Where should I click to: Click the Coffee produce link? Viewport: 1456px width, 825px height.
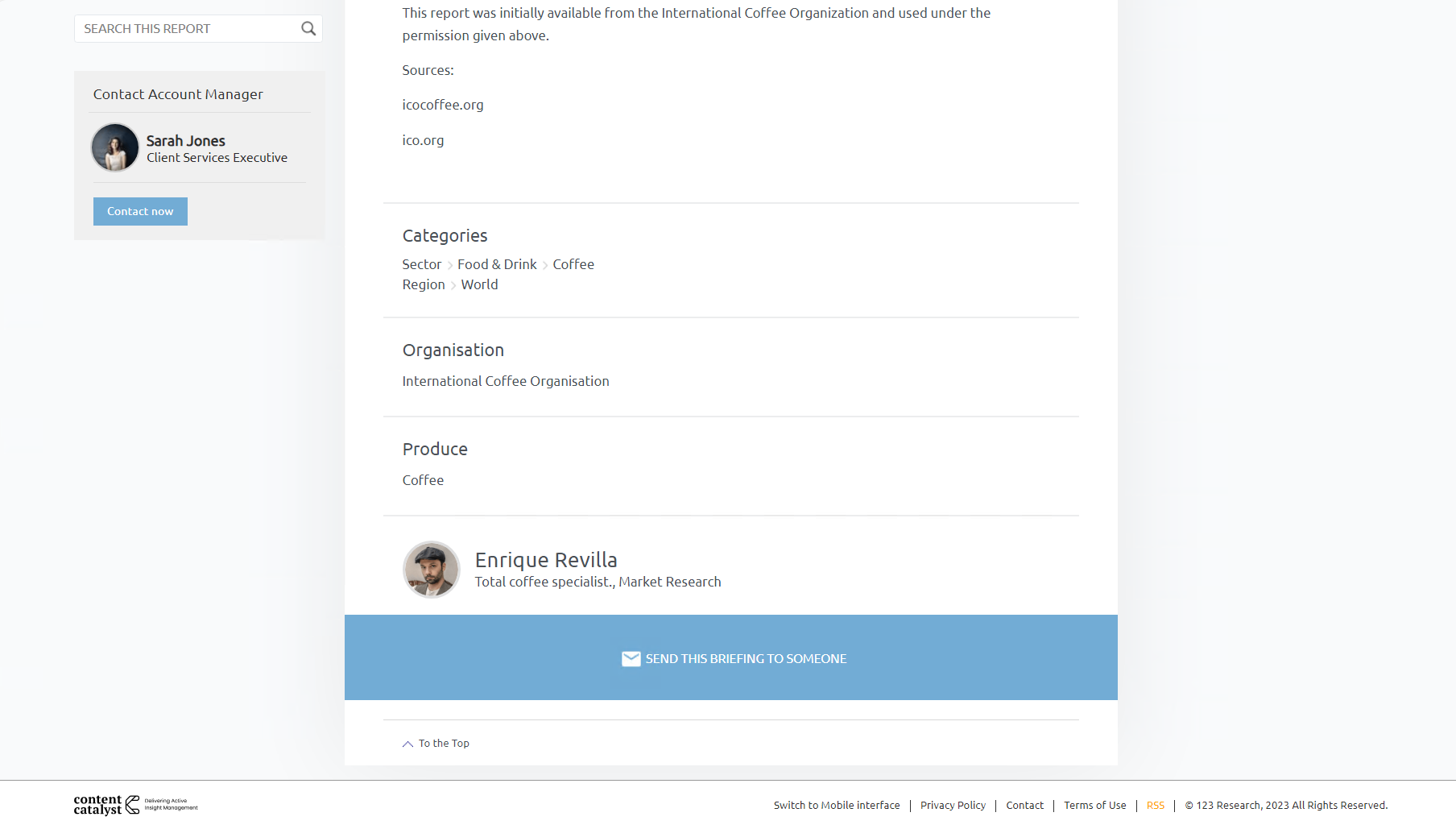click(423, 480)
